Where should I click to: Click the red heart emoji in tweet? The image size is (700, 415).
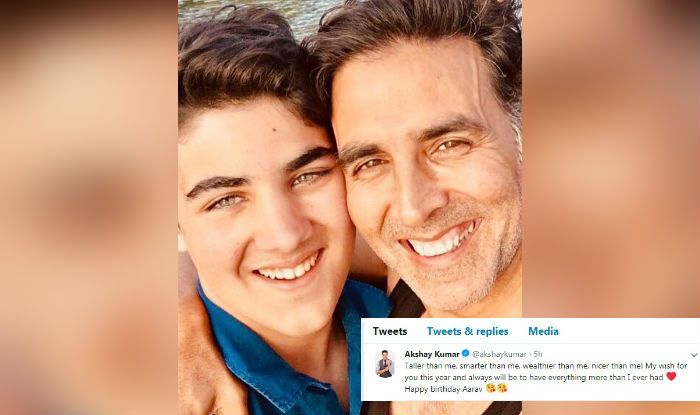671,377
